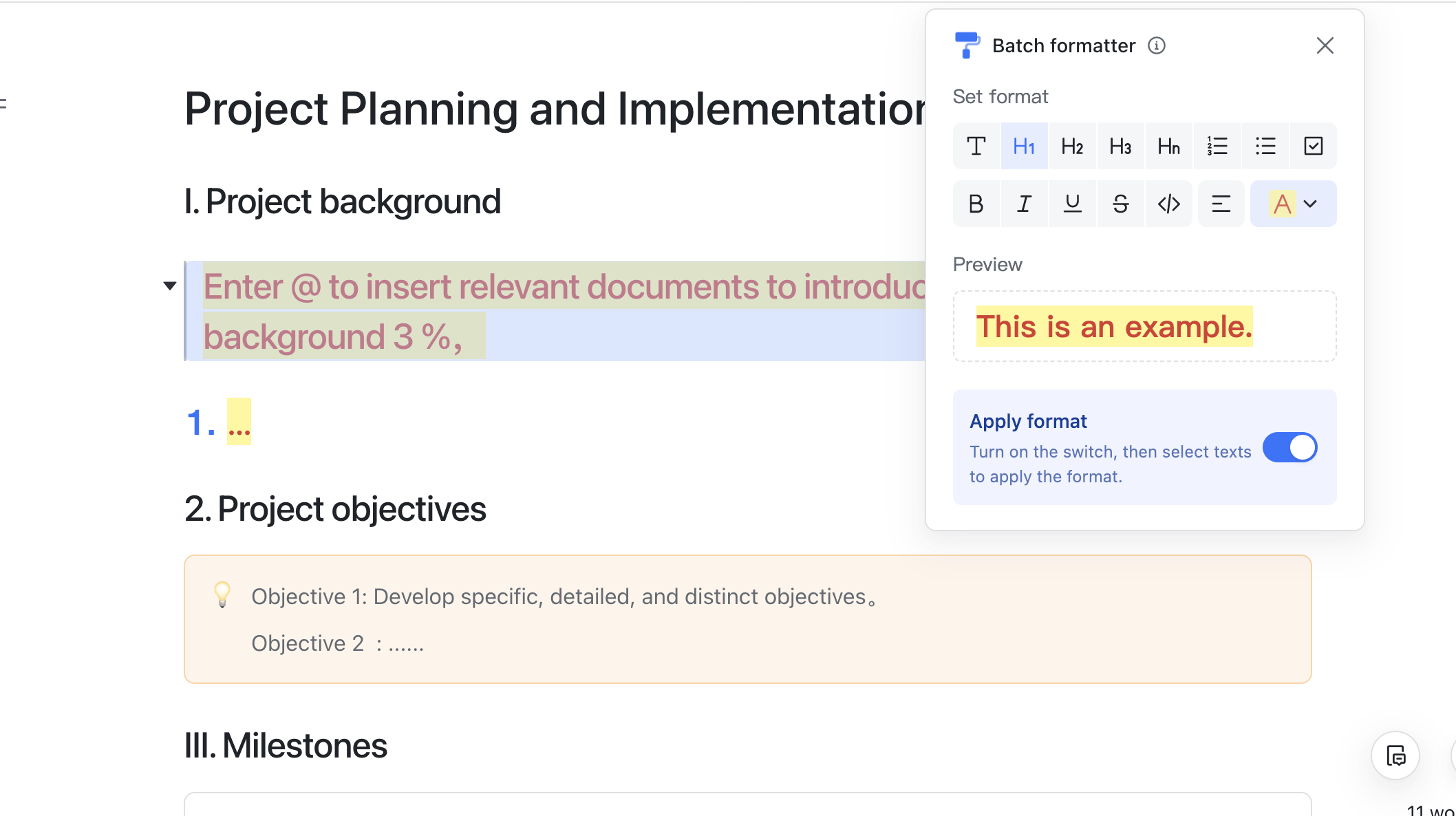Image resolution: width=1456 pixels, height=816 pixels.
Task: Select the to-do checkbox list format
Action: [1313, 146]
